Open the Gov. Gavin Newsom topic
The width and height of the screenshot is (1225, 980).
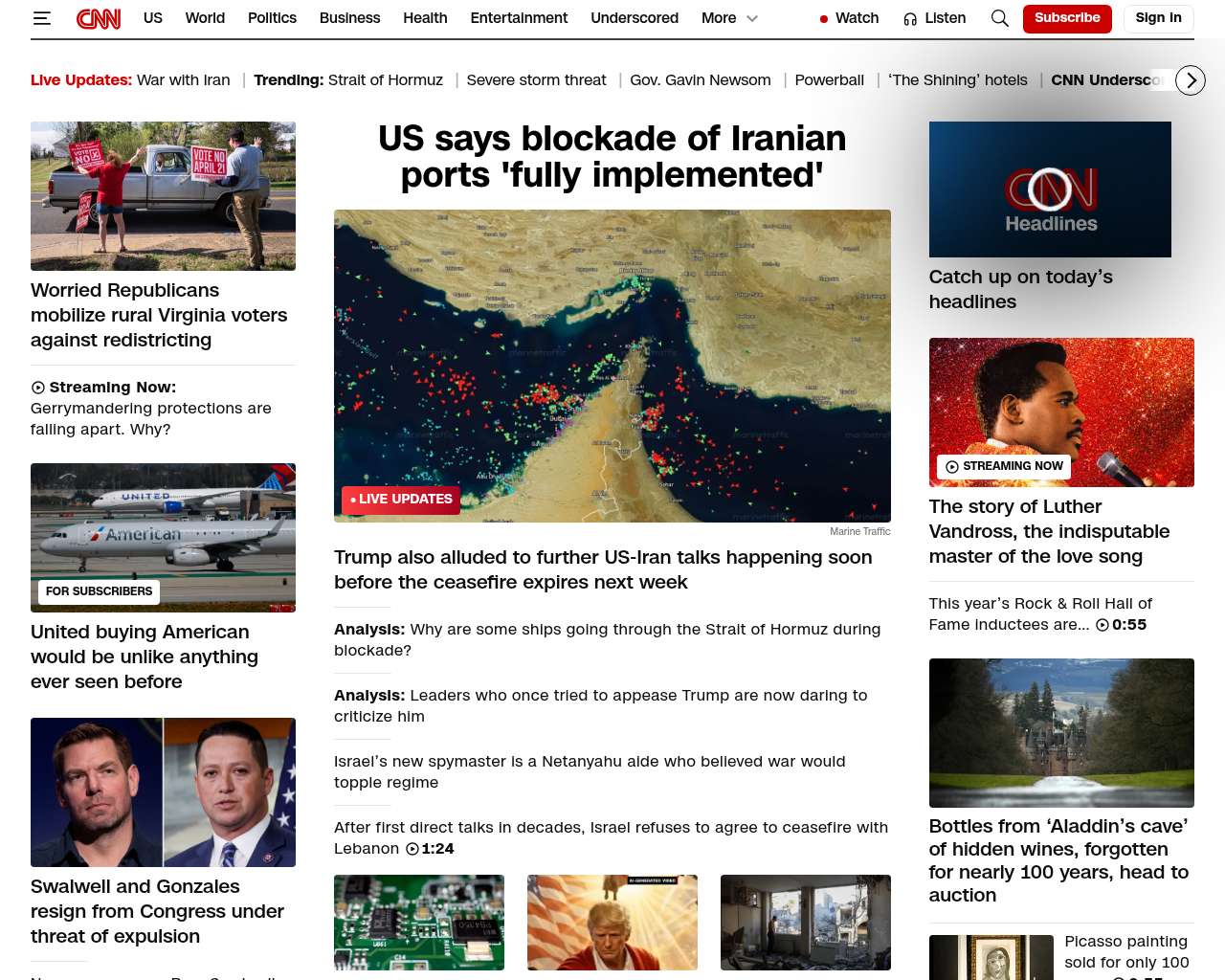(701, 80)
